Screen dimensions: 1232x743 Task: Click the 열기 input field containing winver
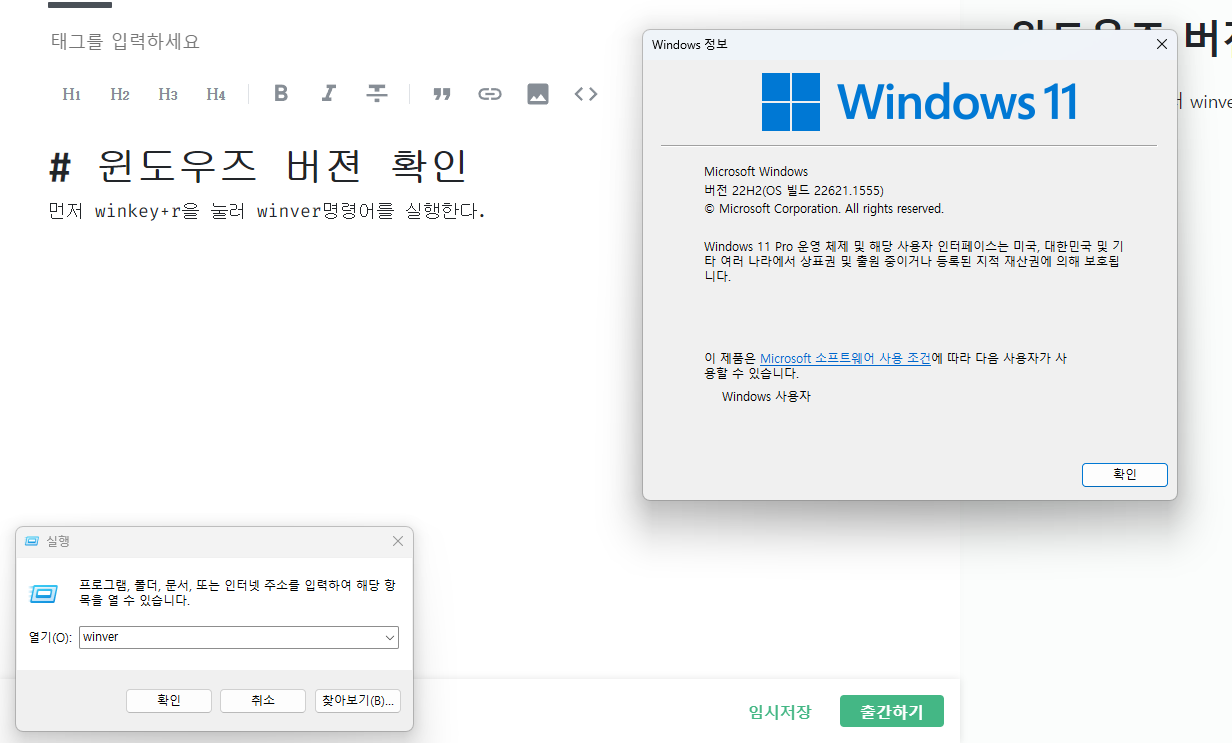[238, 637]
